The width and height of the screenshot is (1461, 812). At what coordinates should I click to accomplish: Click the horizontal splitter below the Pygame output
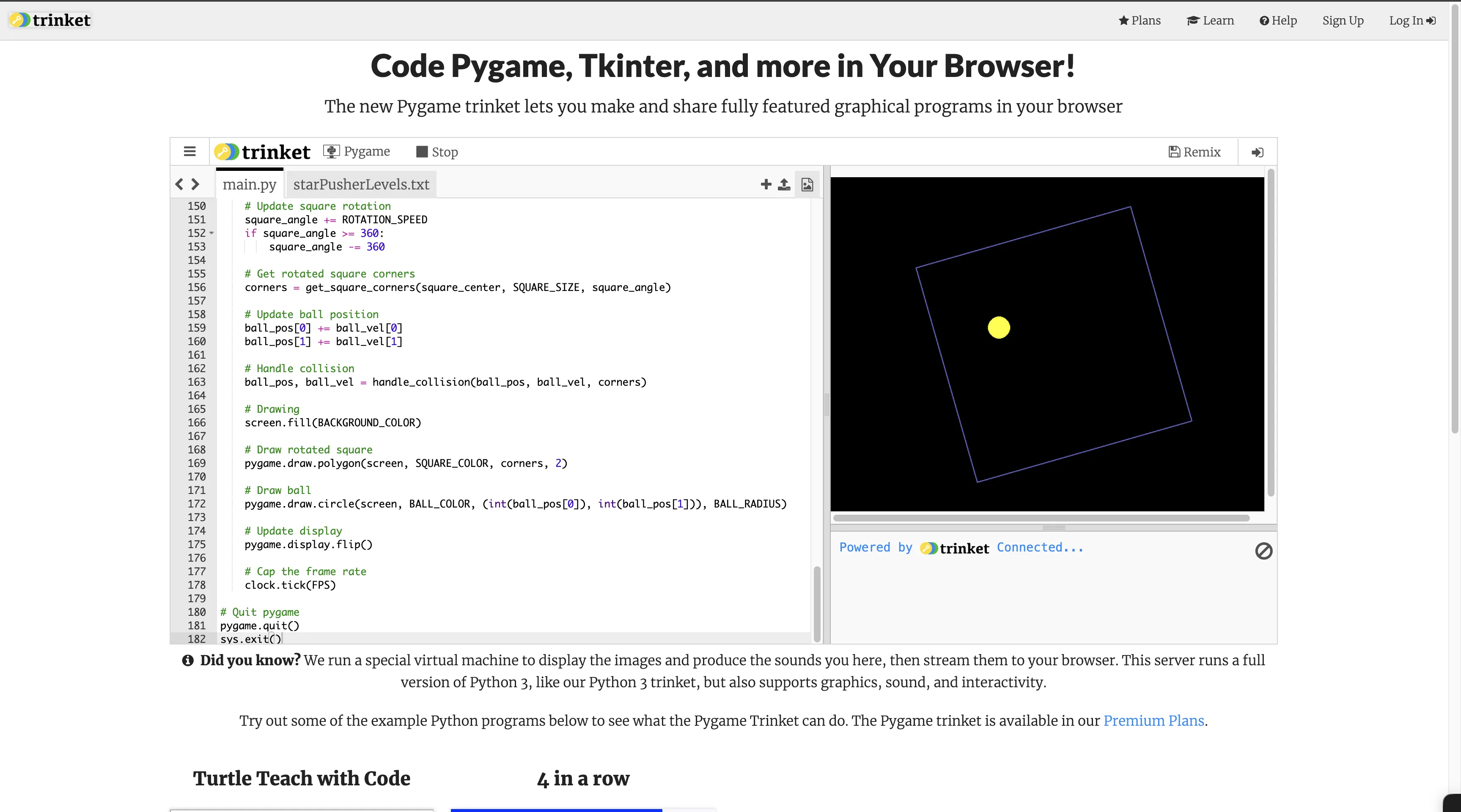coord(1054,528)
